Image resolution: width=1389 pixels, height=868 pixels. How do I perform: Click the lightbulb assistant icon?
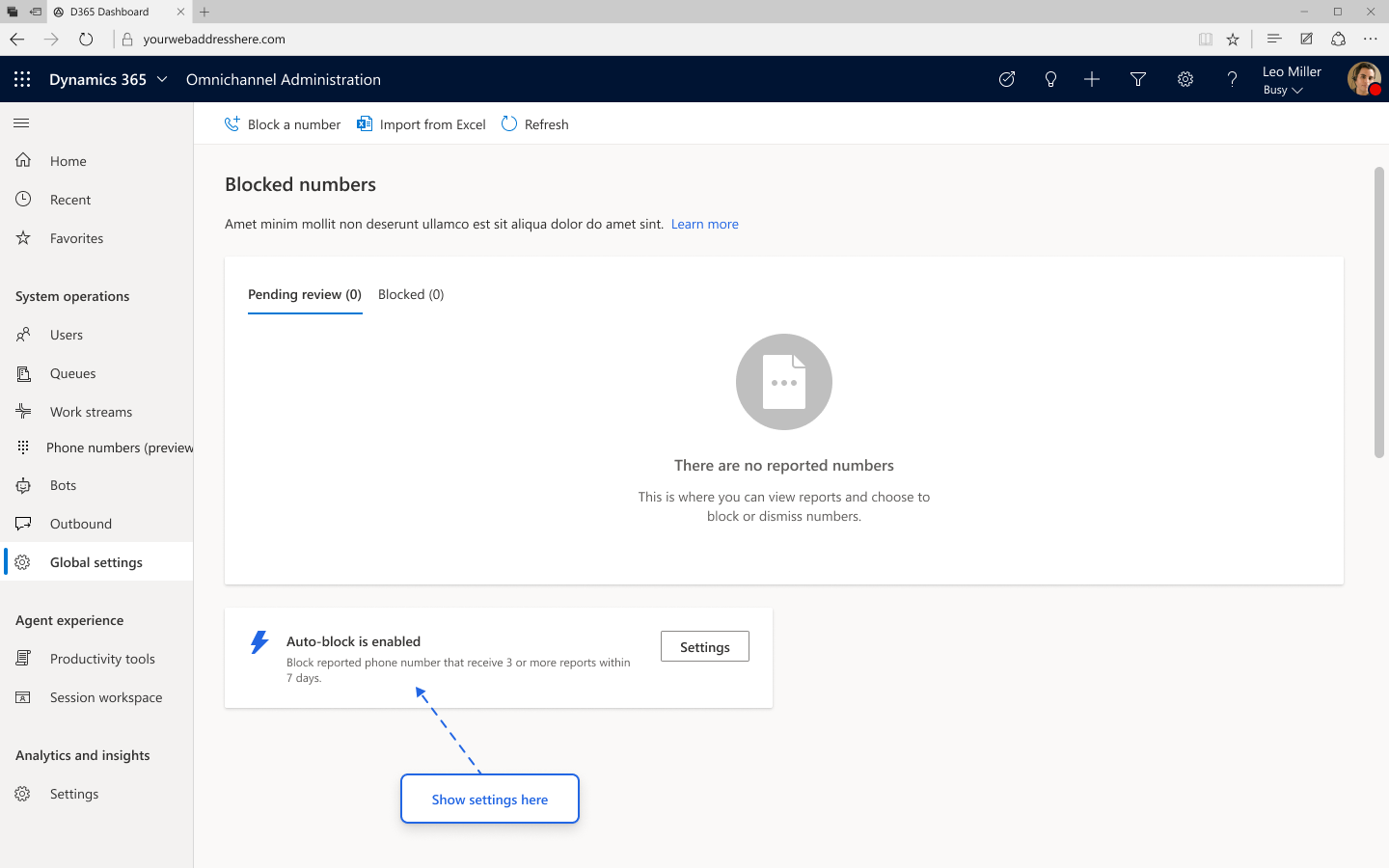click(1050, 79)
